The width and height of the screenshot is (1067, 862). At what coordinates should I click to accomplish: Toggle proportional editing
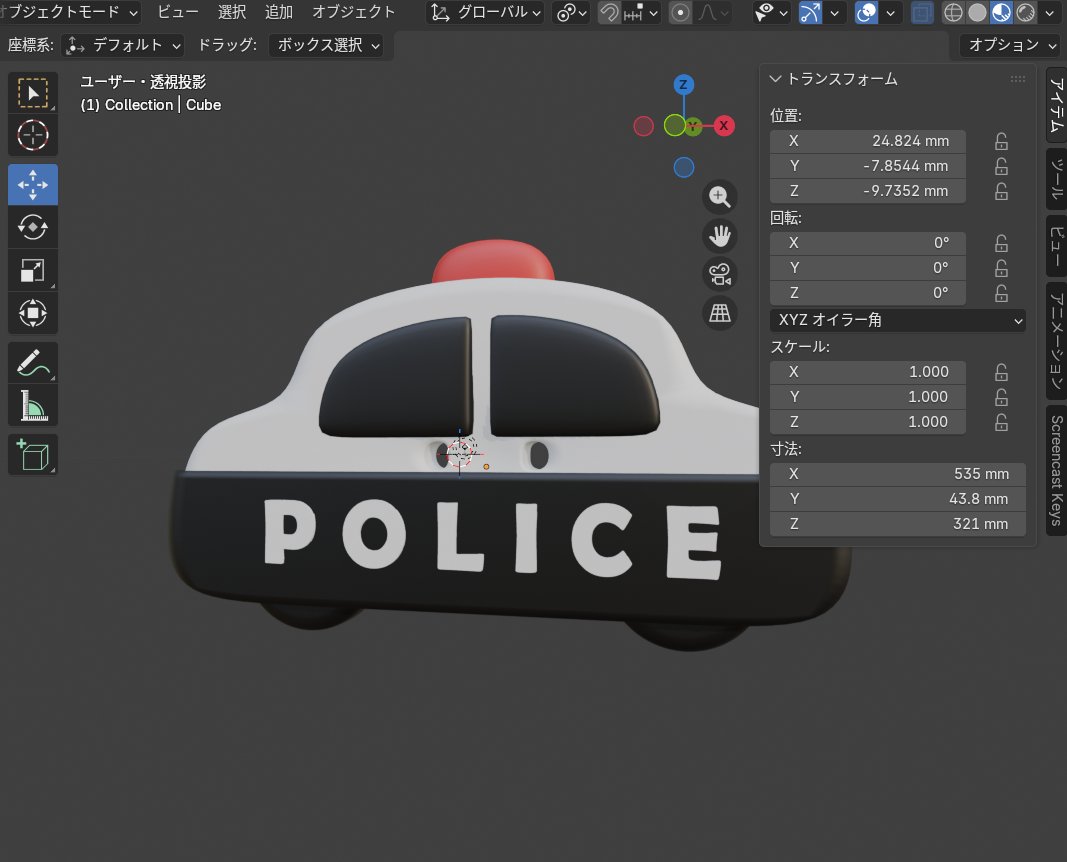tap(680, 12)
